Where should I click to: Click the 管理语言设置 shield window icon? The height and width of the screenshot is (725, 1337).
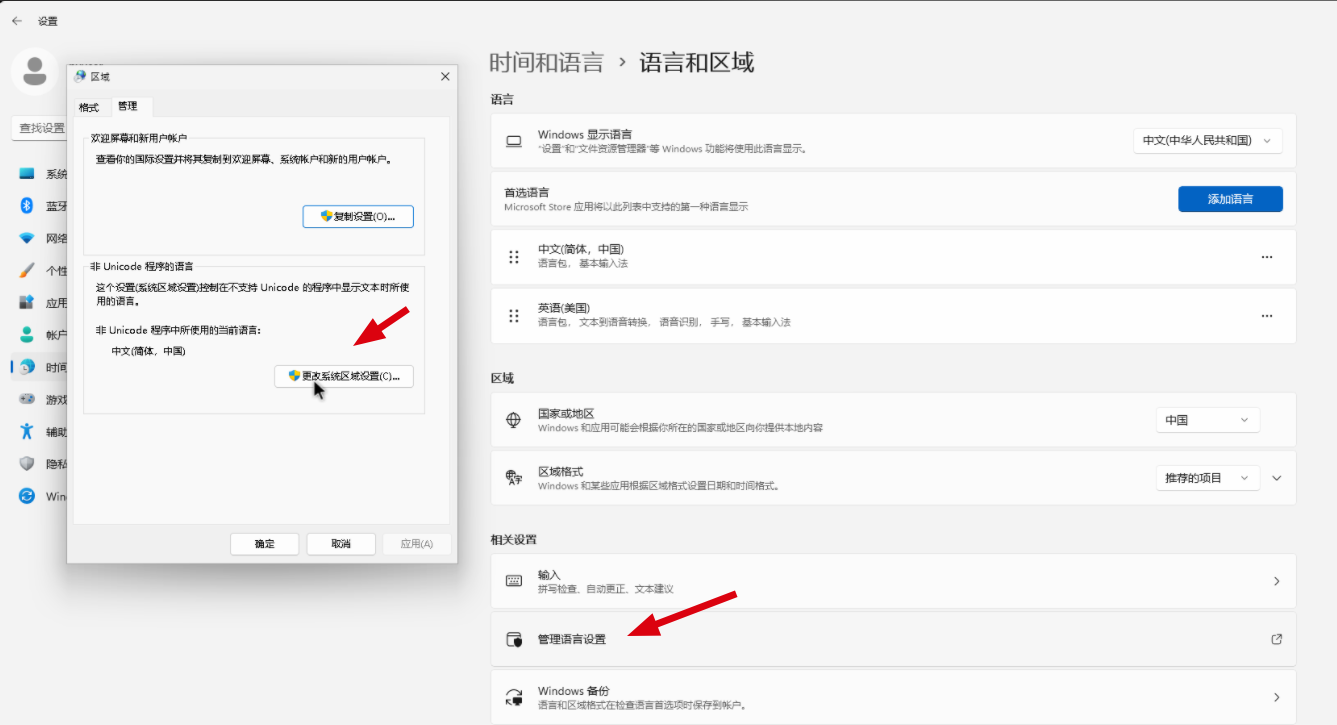(514, 639)
